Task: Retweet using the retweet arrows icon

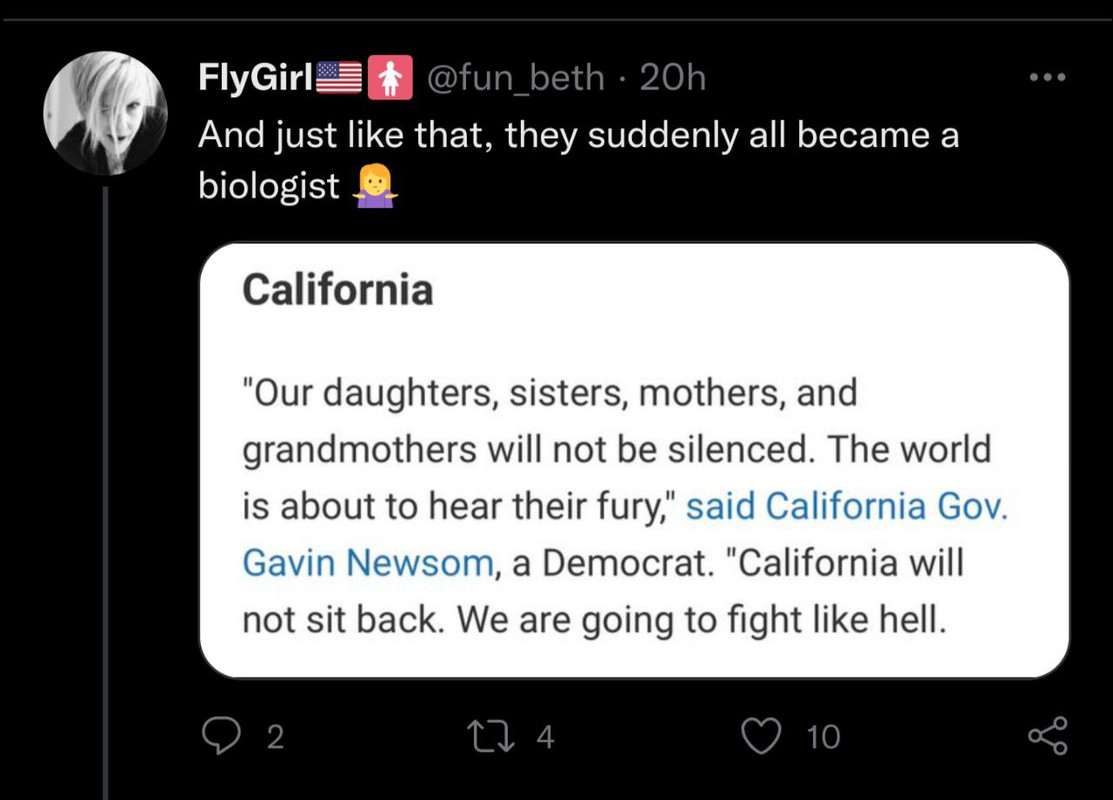Action: pyautogui.click(x=490, y=736)
